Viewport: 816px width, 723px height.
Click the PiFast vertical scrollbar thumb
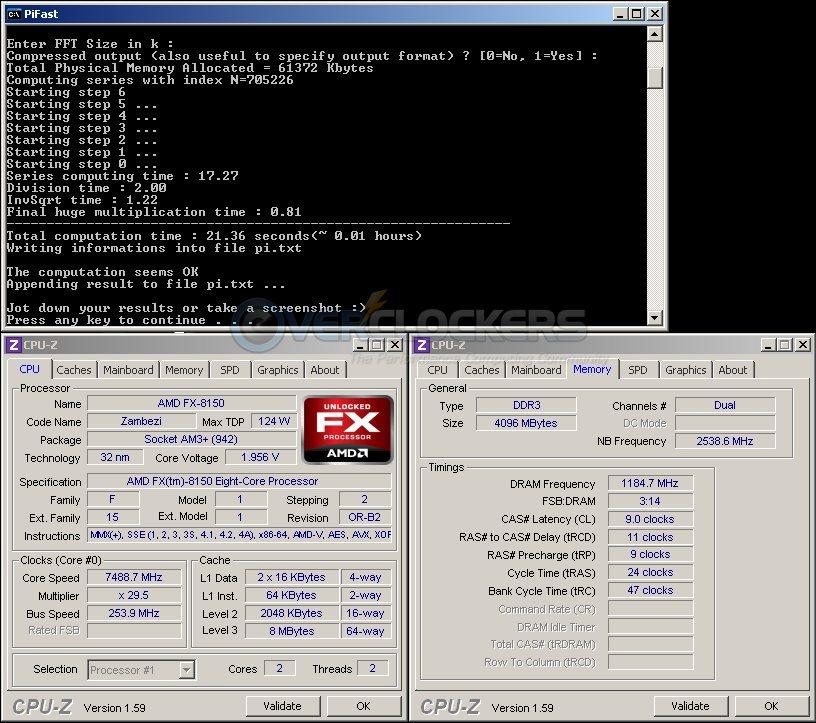[x=654, y=78]
